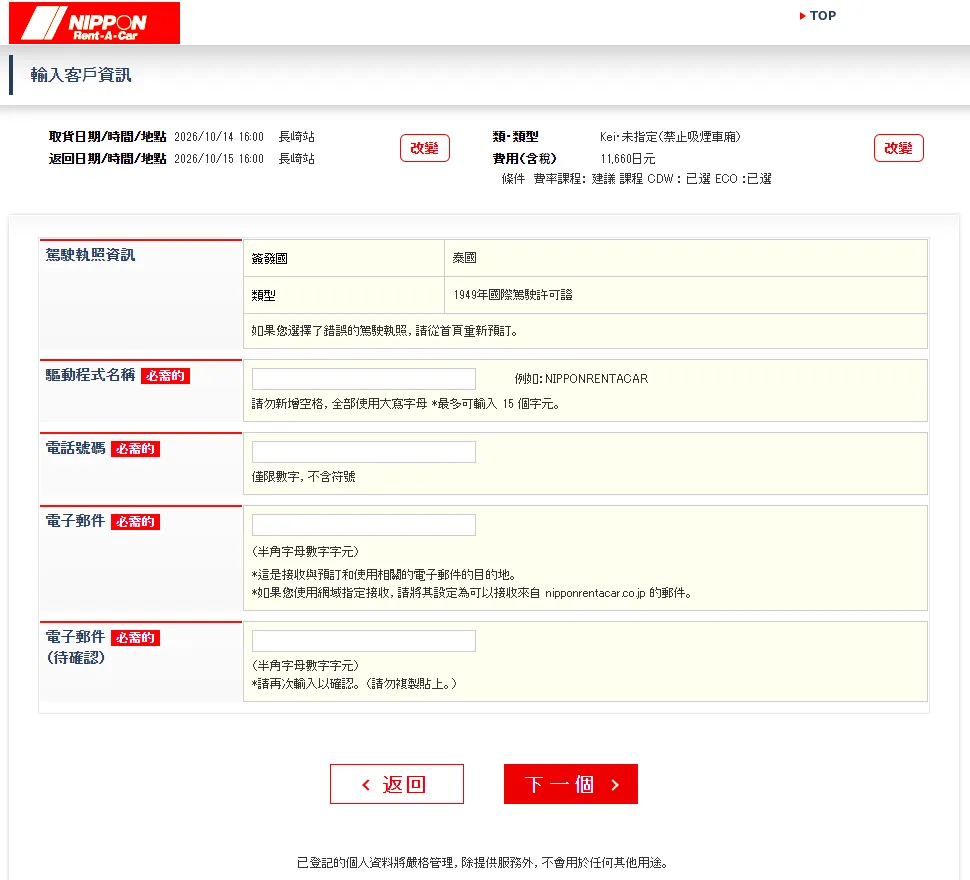Click the CDW and ECO conditions line
The height and width of the screenshot is (880, 970).
[637, 179]
